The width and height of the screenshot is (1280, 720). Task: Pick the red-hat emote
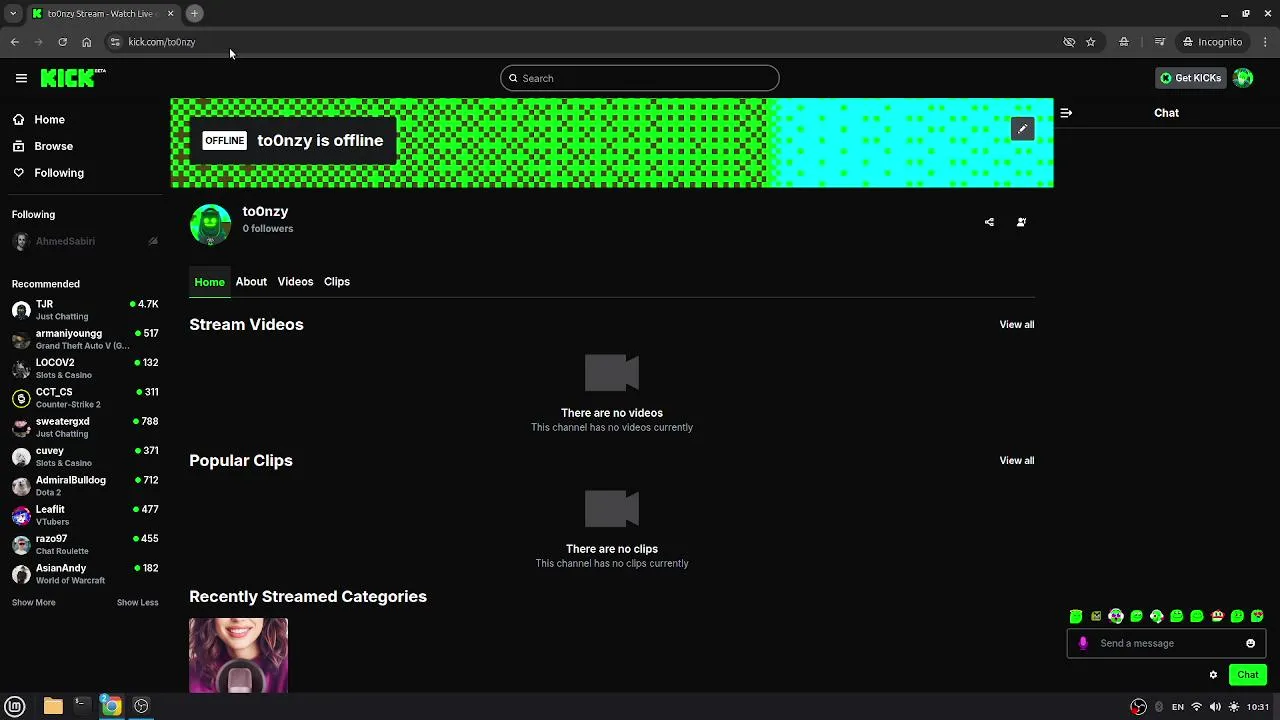(1217, 616)
